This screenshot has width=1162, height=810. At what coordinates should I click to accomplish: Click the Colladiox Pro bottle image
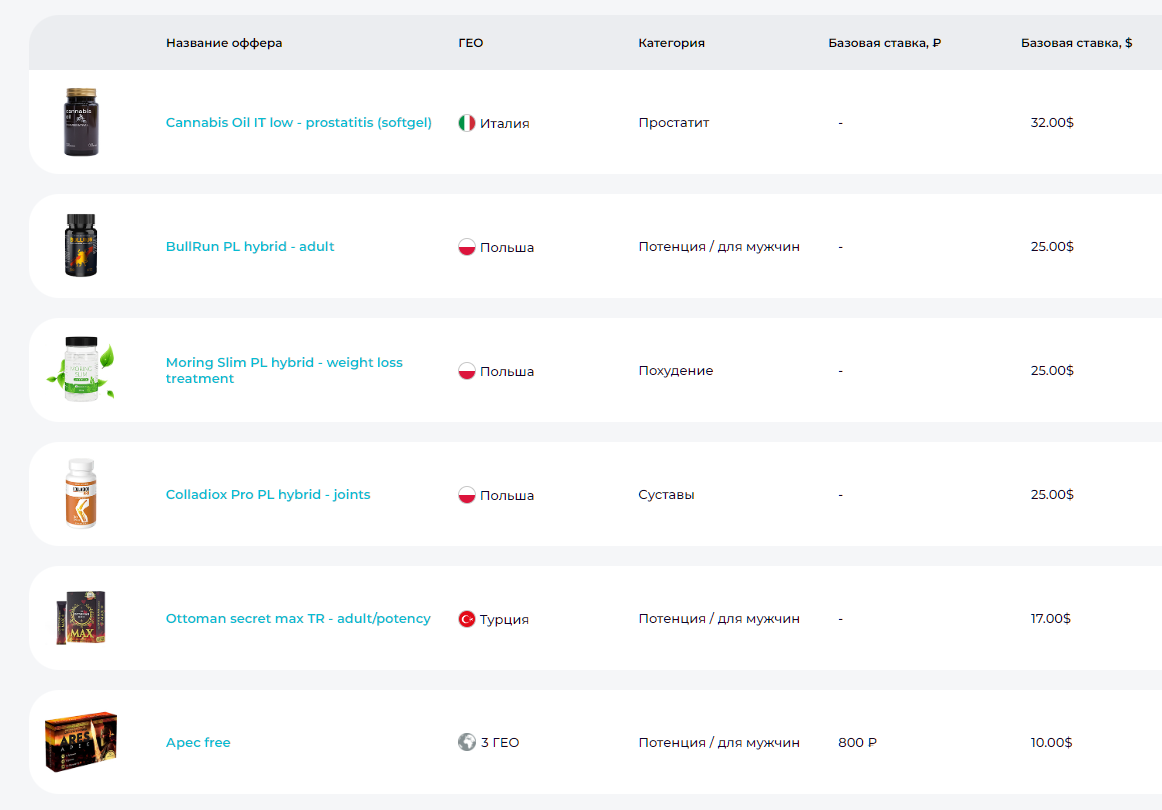click(x=81, y=494)
